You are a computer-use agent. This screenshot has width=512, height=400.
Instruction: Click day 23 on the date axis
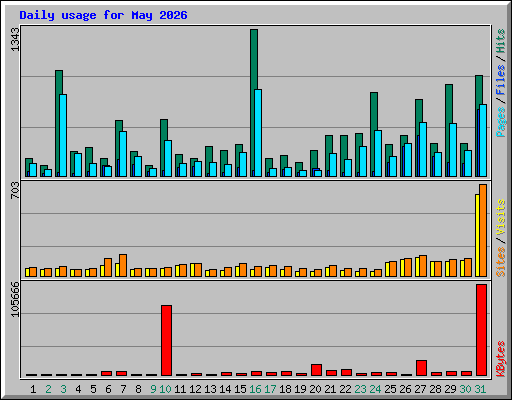[360, 389]
